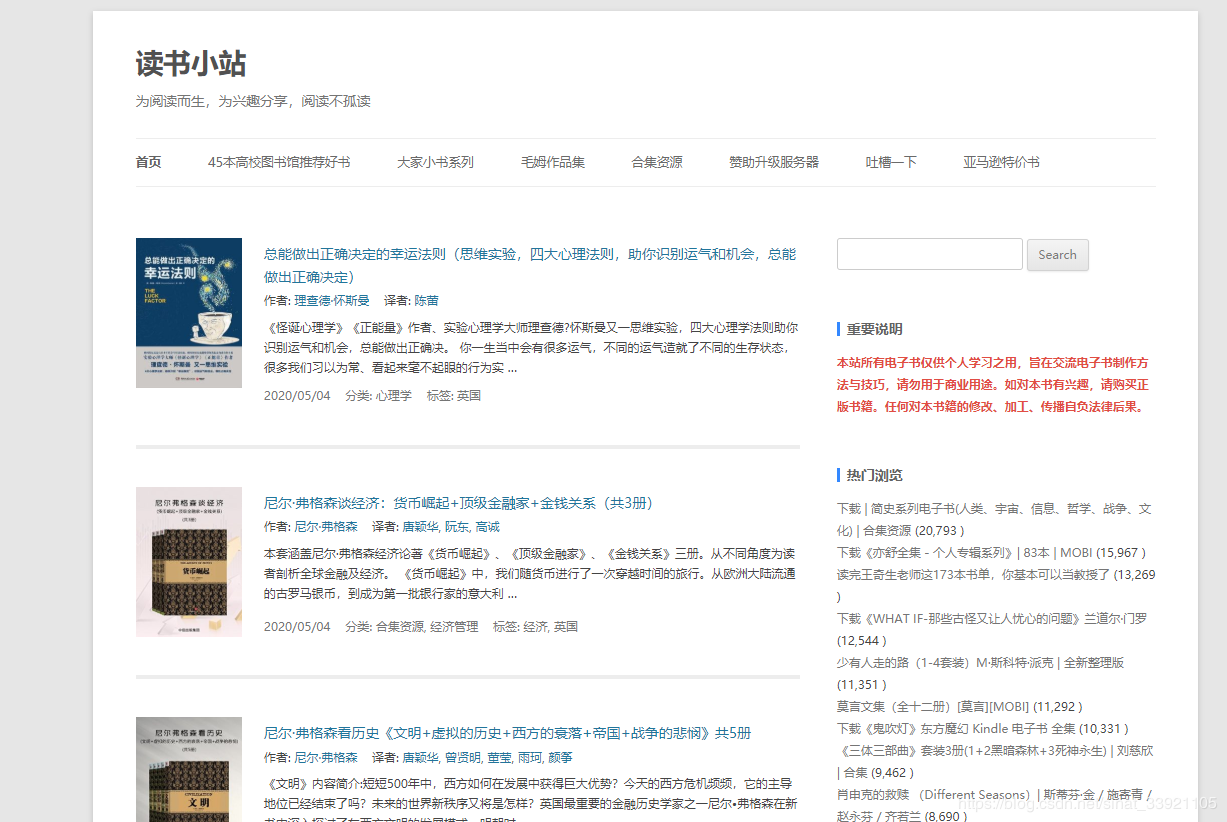Open tag link 经济 in 谈经济 post
The width and height of the screenshot is (1227, 822).
(535, 626)
